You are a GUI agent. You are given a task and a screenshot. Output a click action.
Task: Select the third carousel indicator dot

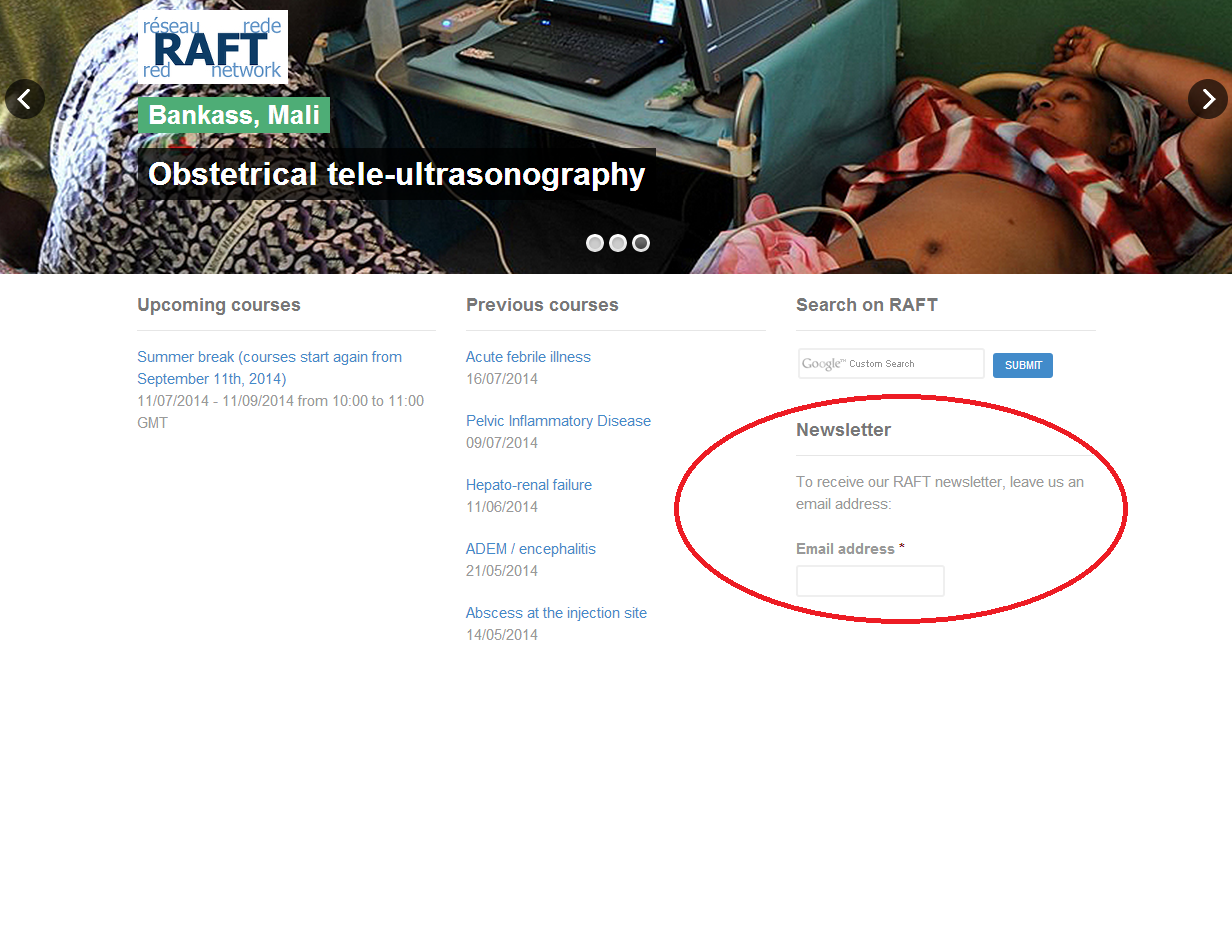click(x=641, y=243)
